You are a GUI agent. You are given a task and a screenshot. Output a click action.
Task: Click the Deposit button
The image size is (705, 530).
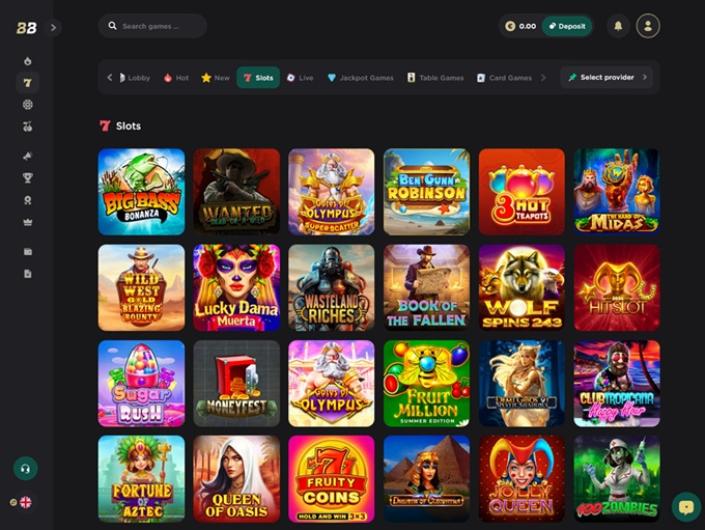coord(567,26)
